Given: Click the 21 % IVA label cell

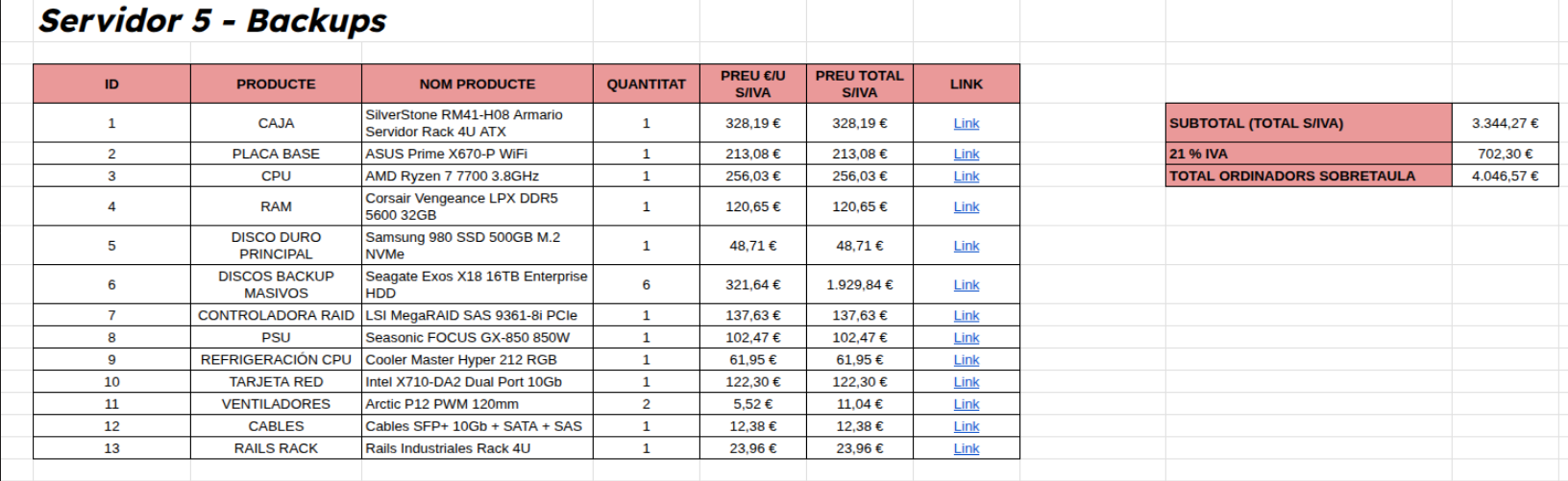Looking at the screenshot, I should (1308, 154).
